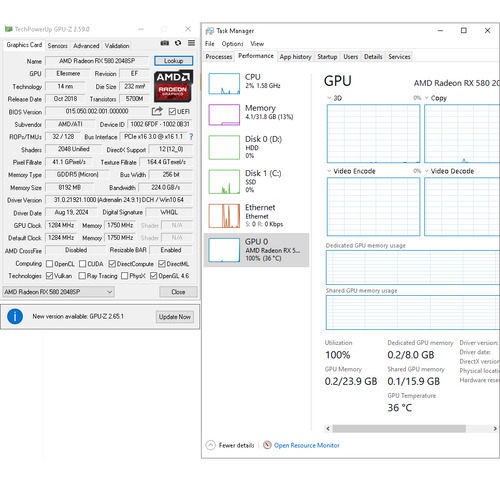500x480 pixels.
Task: Open the File menu in Task Manager
Action: coord(210,44)
